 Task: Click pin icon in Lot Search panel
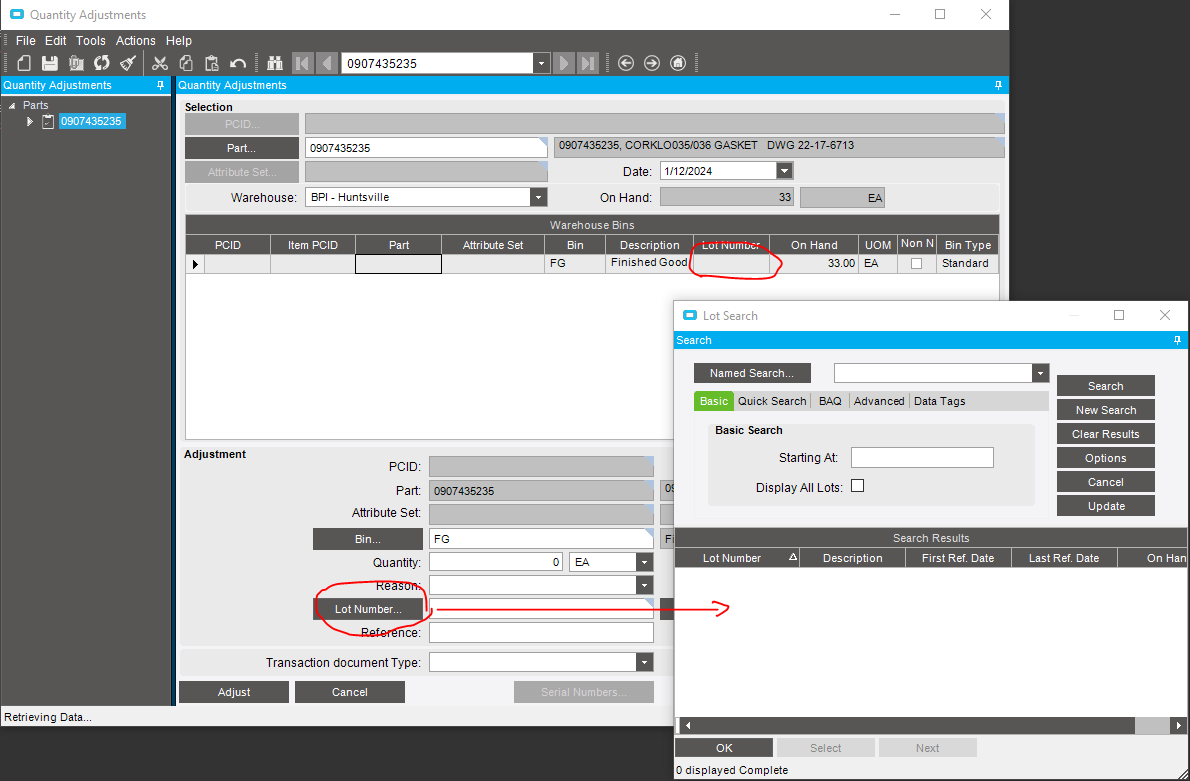pos(1177,340)
